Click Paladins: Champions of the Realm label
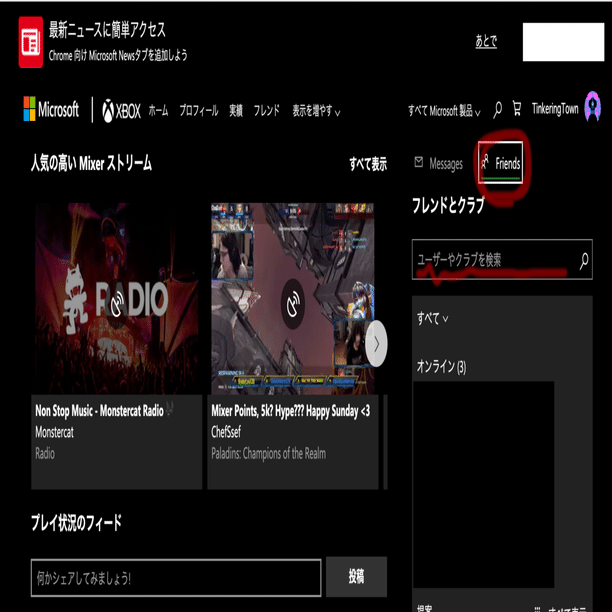This screenshot has width=612, height=612. coord(269,454)
